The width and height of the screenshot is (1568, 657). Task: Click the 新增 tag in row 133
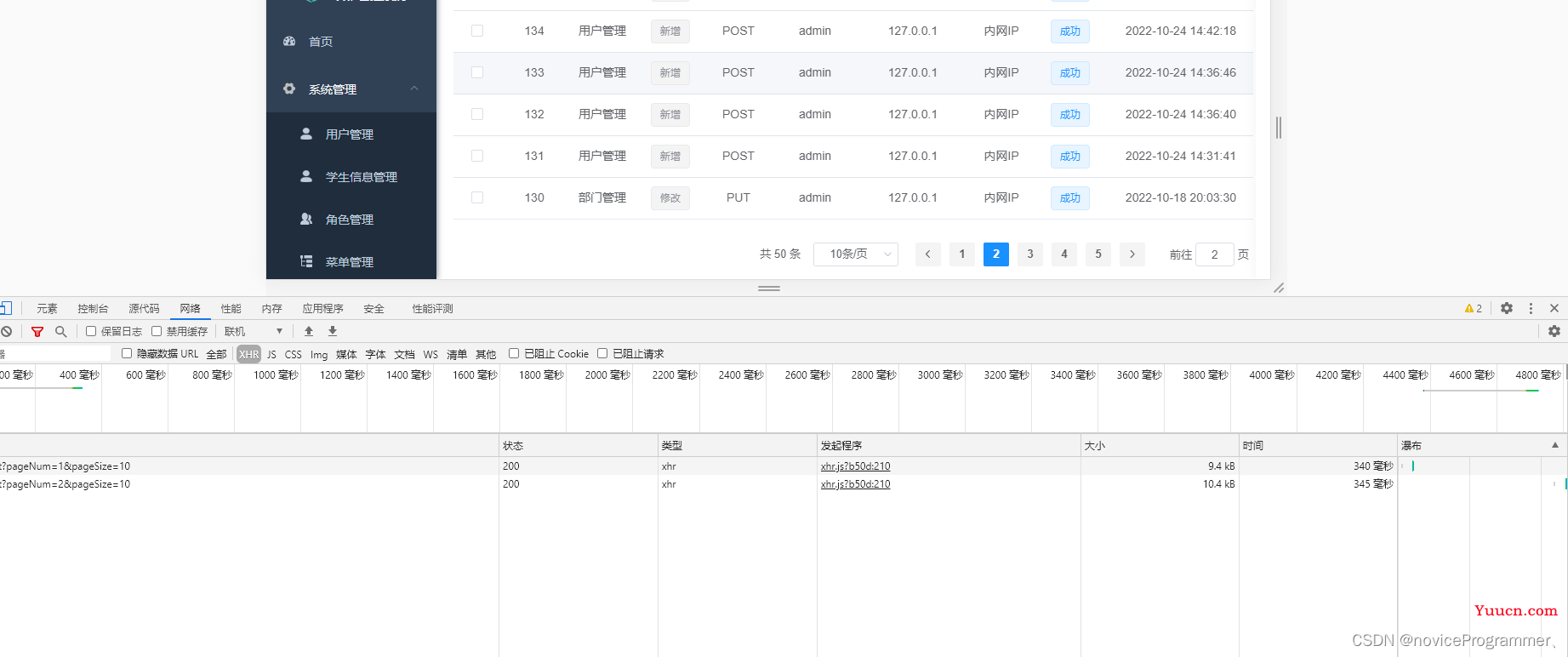[x=670, y=73]
